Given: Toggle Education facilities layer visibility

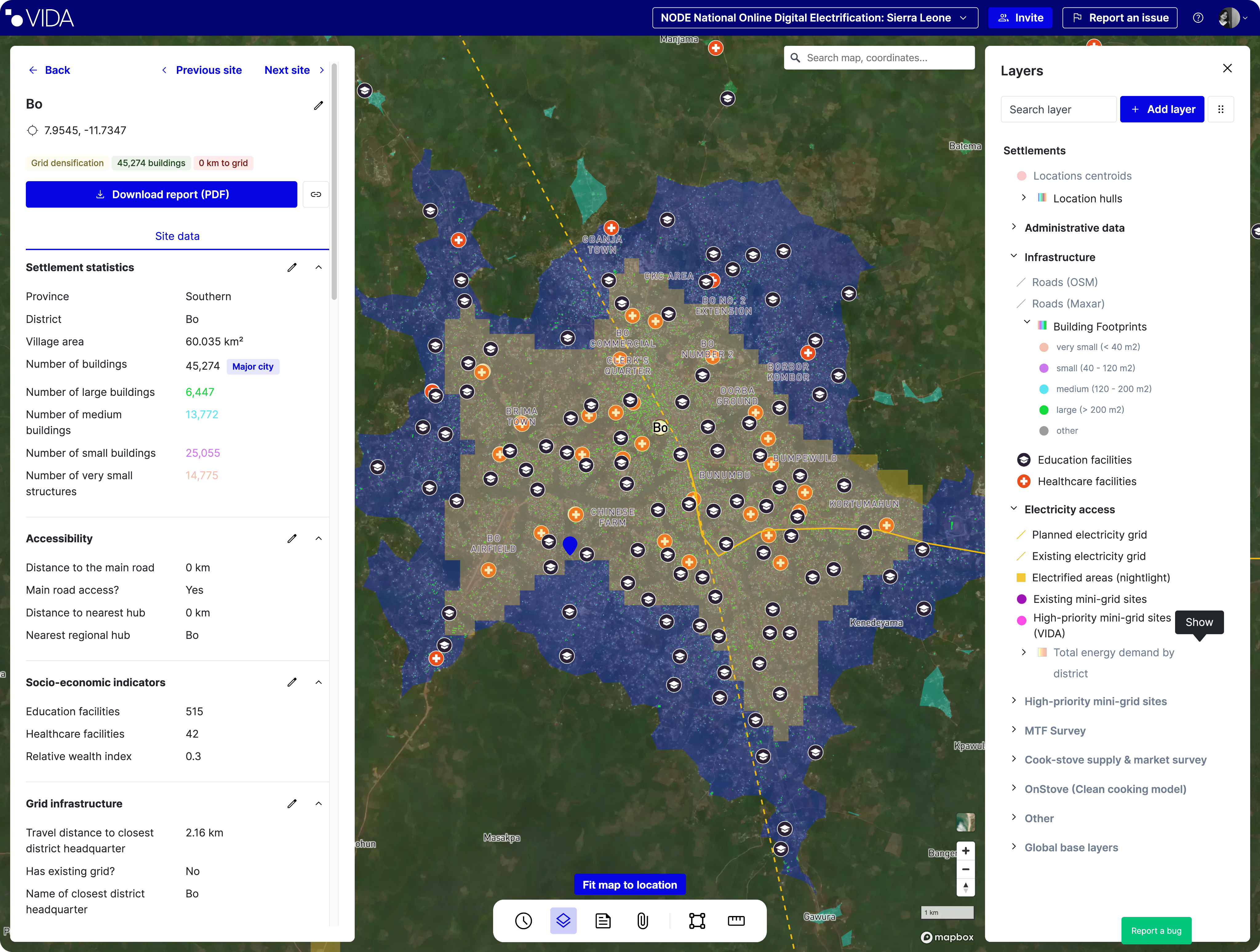Looking at the screenshot, I should point(1084,460).
